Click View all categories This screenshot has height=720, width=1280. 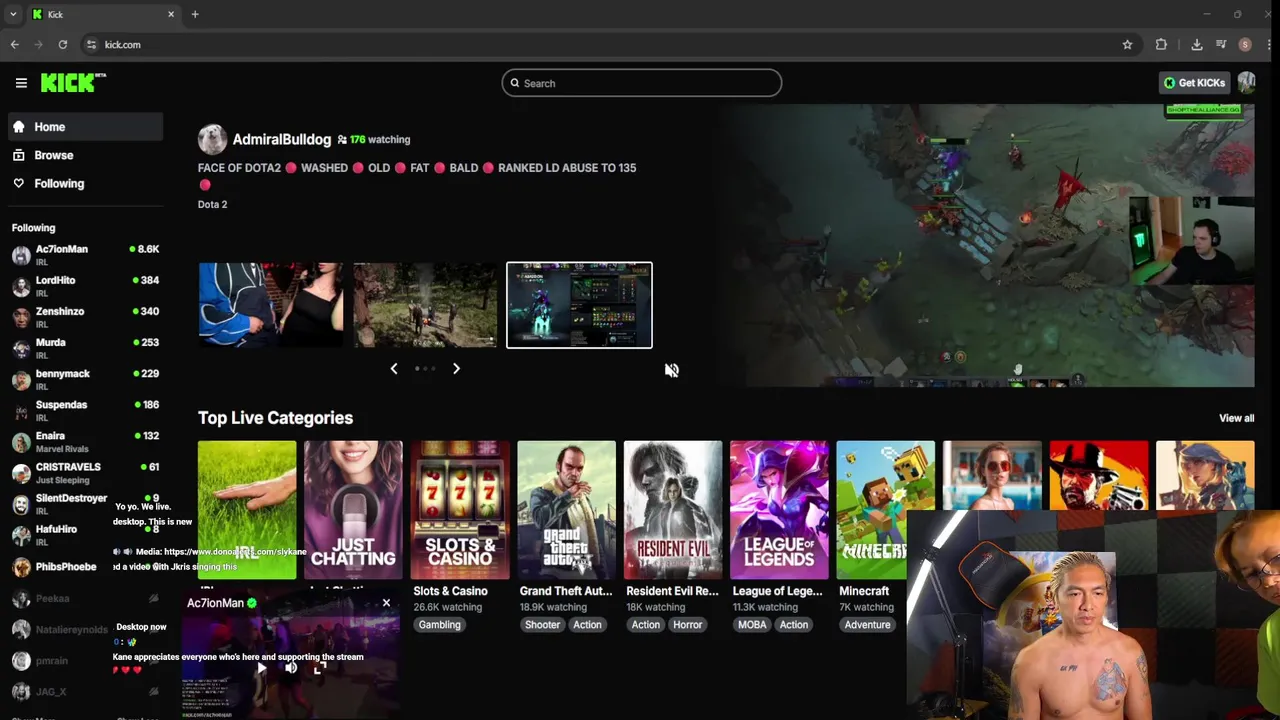click(x=1236, y=418)
